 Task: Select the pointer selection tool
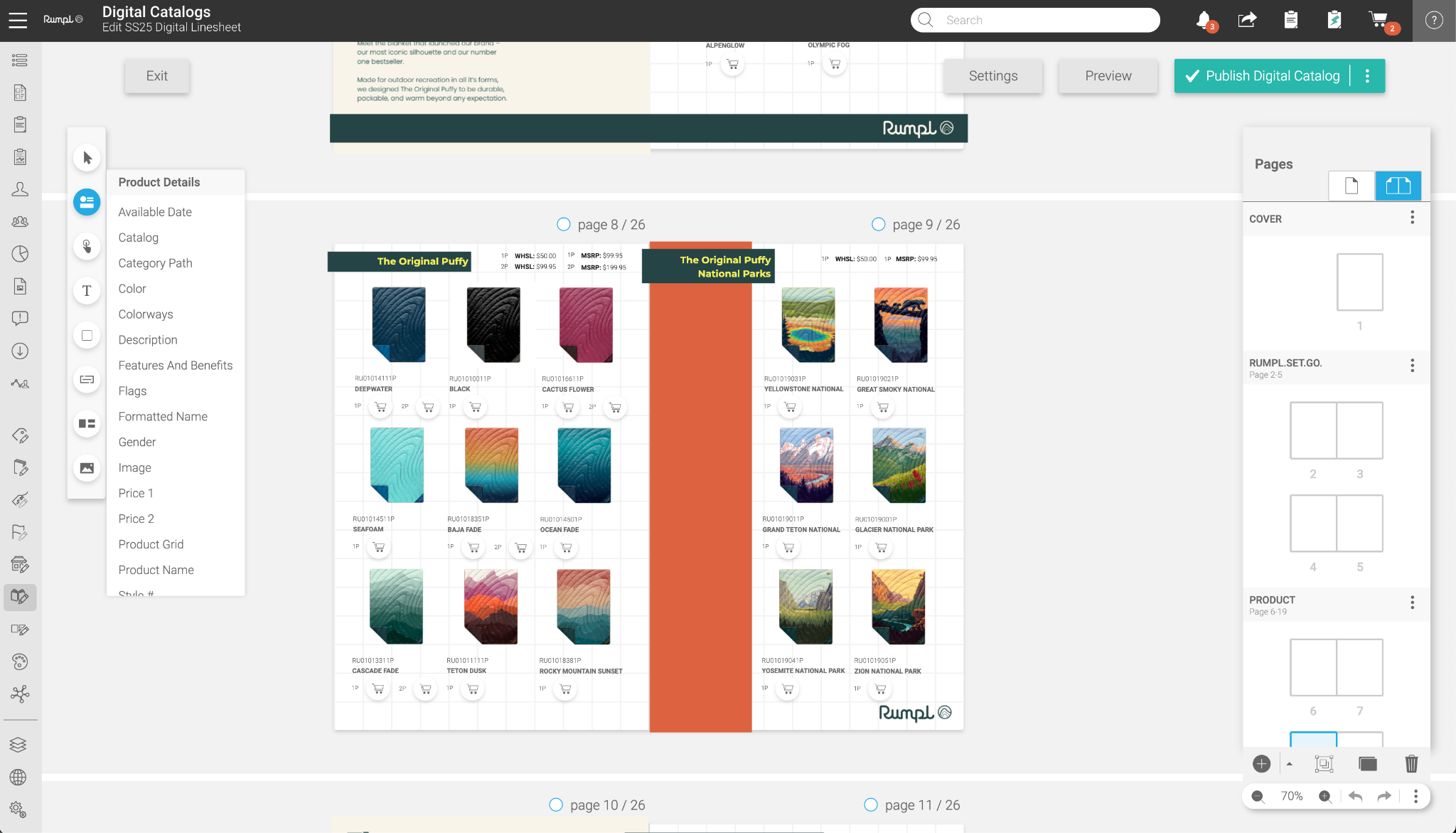tap(87, 158)
